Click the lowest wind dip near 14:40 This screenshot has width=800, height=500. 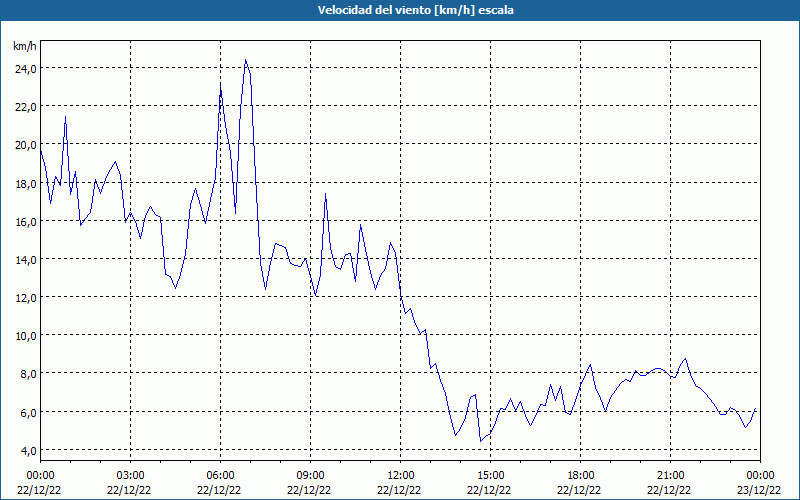pyautogui.click(x=481, y=441)
